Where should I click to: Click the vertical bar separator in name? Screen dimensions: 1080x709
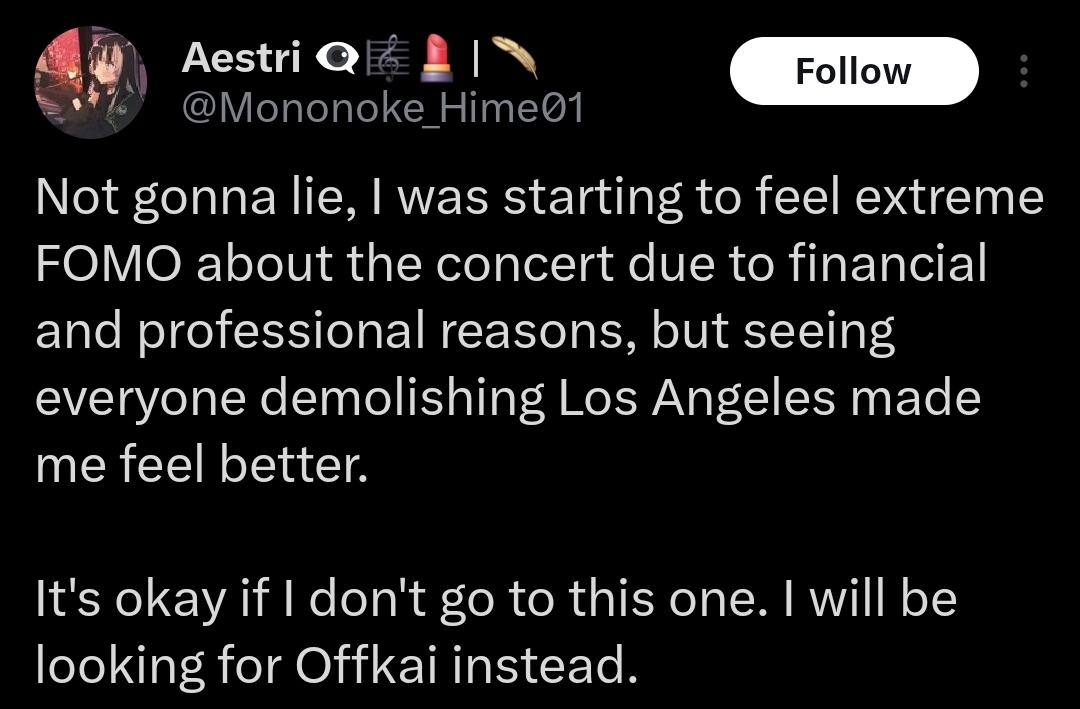point(476,62)
